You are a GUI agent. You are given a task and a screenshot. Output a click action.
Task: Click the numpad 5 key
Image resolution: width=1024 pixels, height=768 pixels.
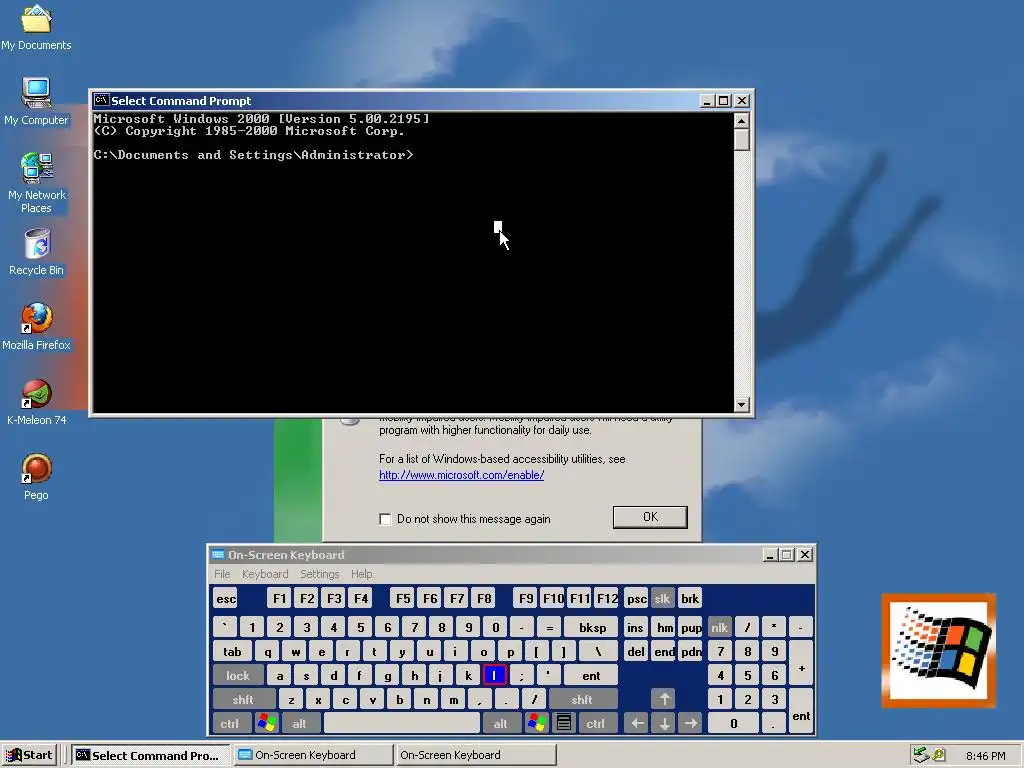pos(747,675)
